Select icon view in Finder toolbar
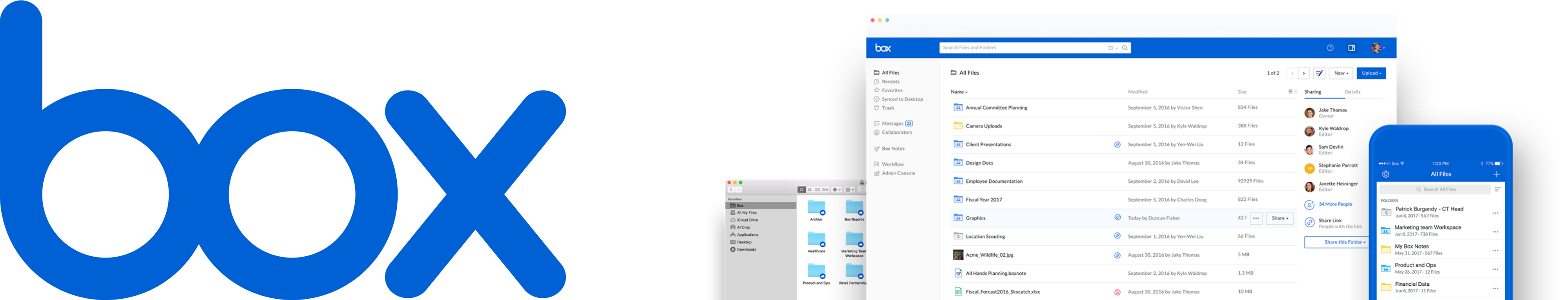This screenshot has height=300, width=1568. [802, 190]
